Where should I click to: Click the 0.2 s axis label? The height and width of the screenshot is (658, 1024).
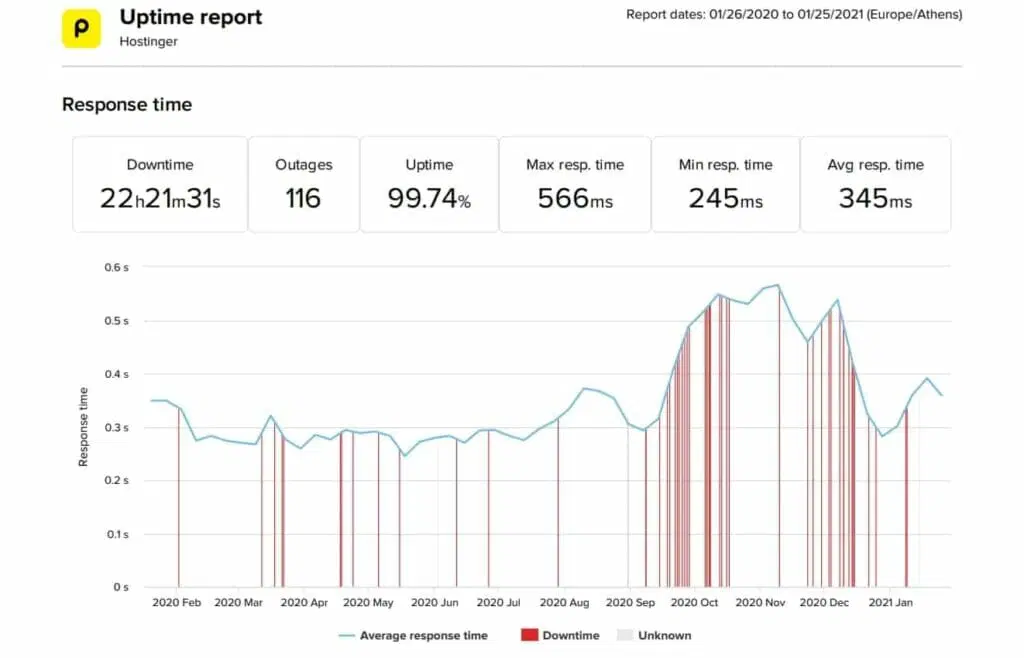[116, 480]
